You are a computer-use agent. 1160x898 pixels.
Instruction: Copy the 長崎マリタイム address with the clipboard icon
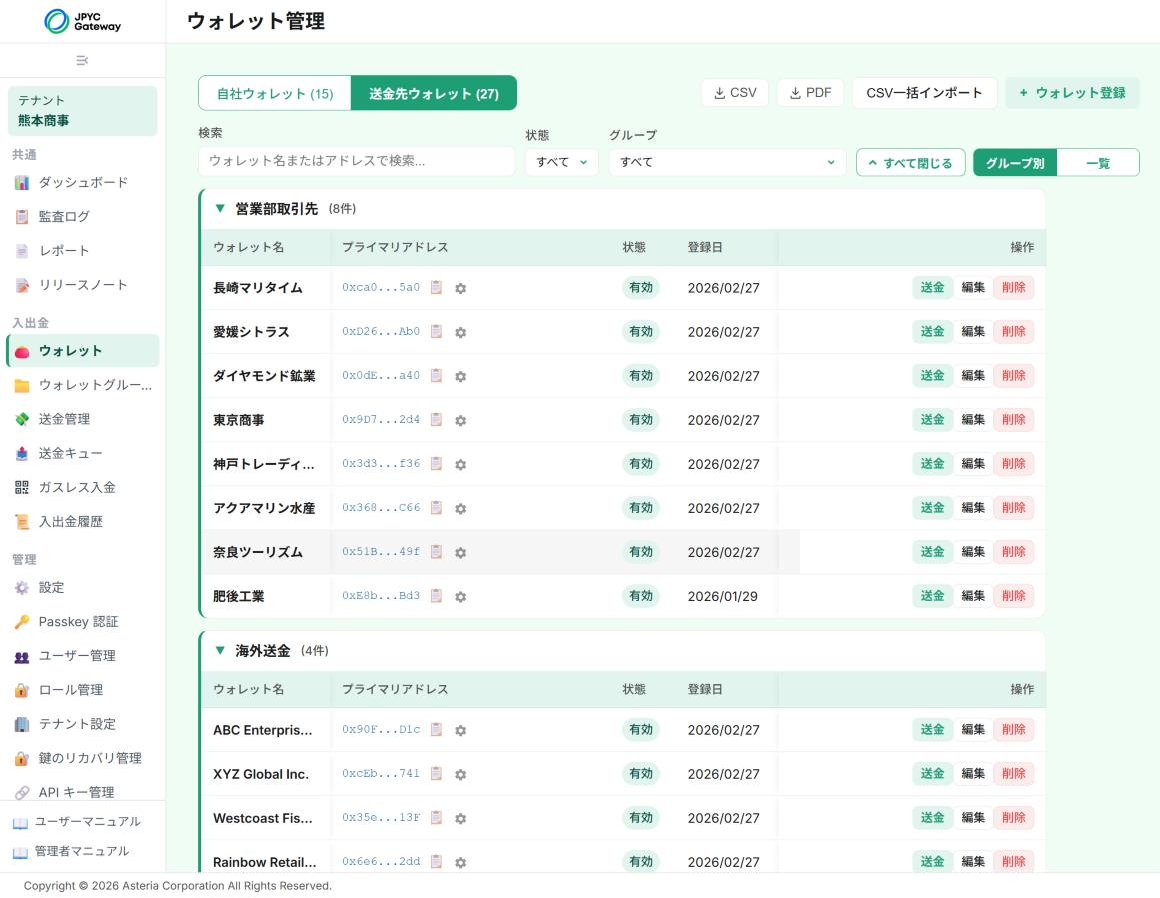(436, 287)
